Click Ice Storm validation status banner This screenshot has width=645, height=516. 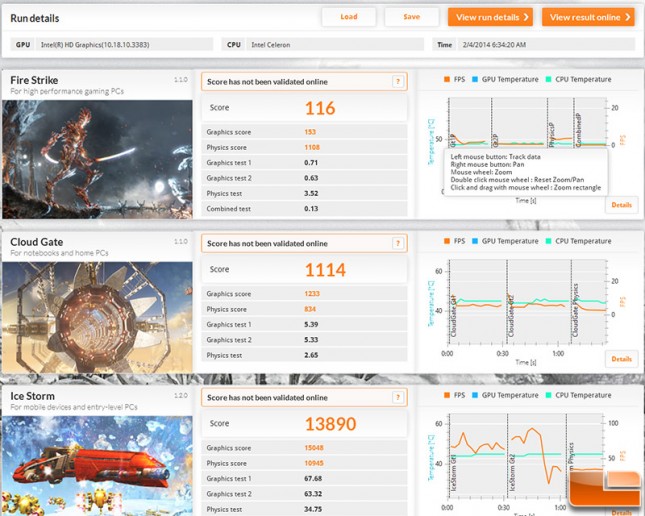(x=304, y=397)
